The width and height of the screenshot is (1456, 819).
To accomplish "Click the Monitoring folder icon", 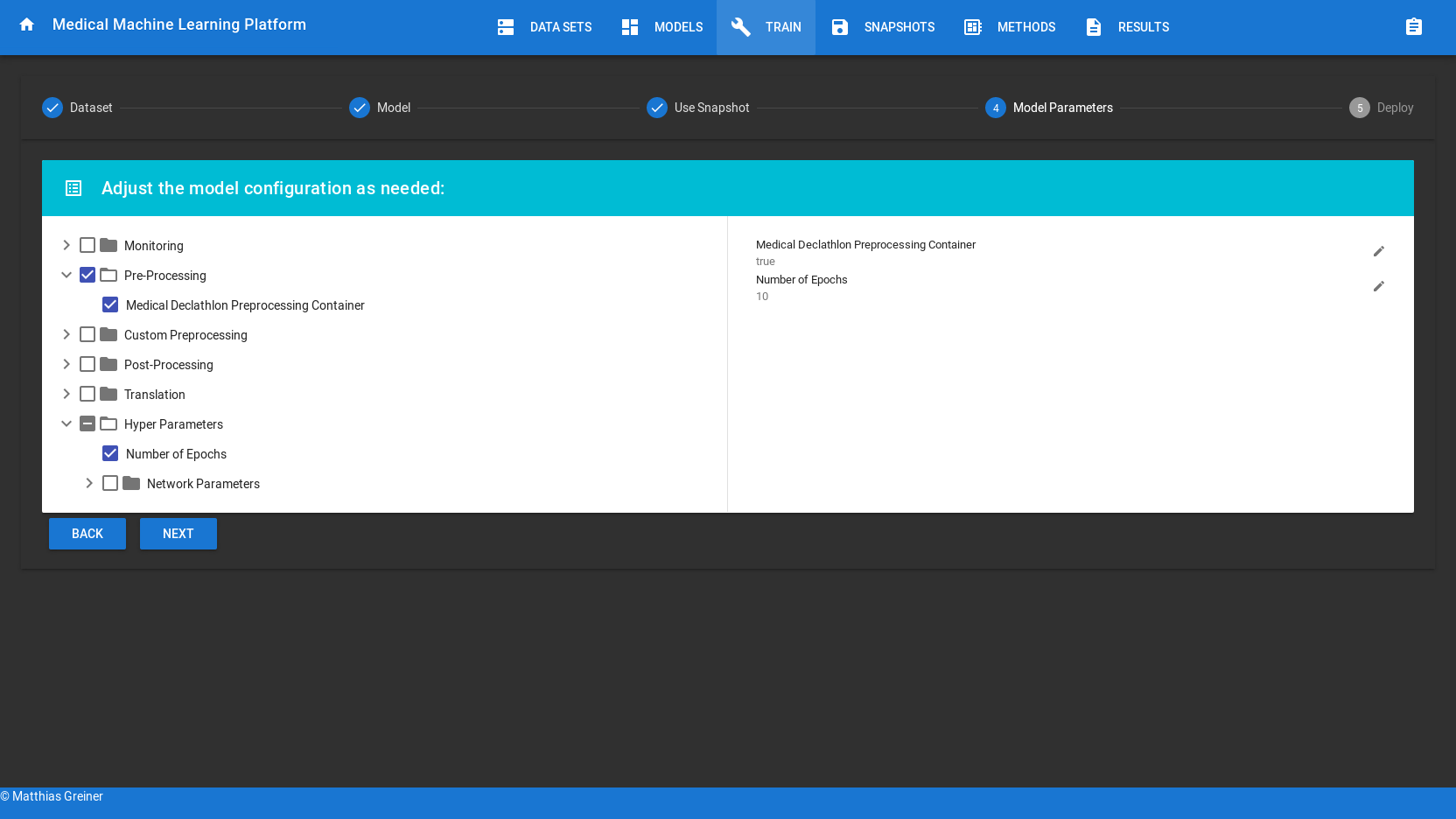I will tap(108, 245).
